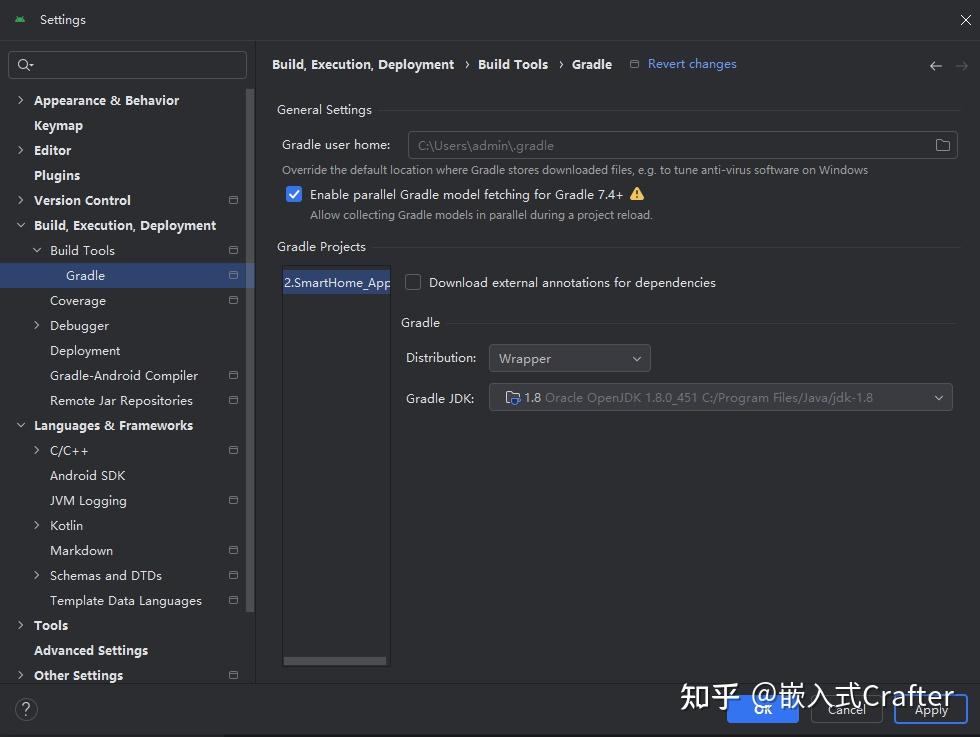The height and width of the screenshot is (737, 980).
Task: Click the Build Tools breadcrumb
Action: coord(513,64)
